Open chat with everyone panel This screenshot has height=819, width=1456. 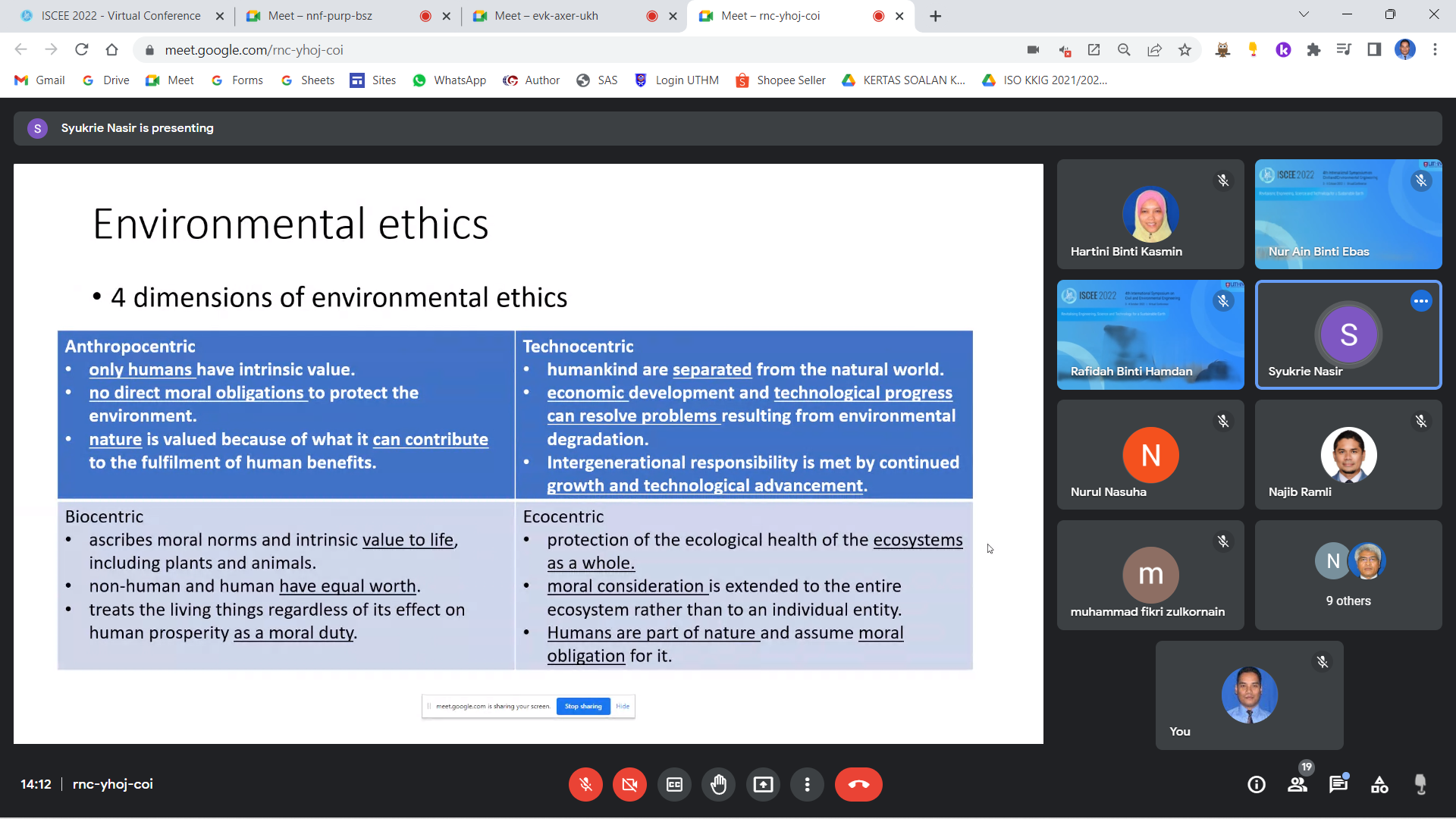(x=1338, y=784)
